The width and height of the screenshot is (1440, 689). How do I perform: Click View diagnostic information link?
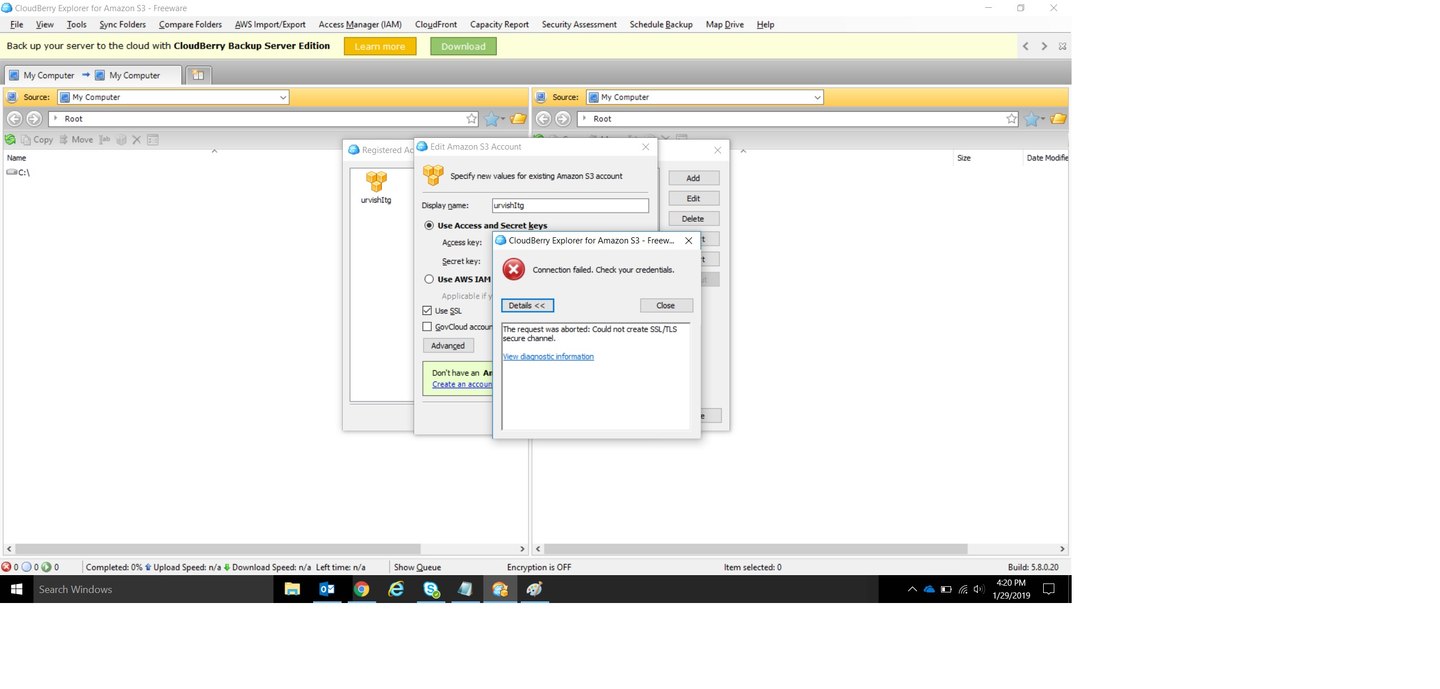coord(548,357)
